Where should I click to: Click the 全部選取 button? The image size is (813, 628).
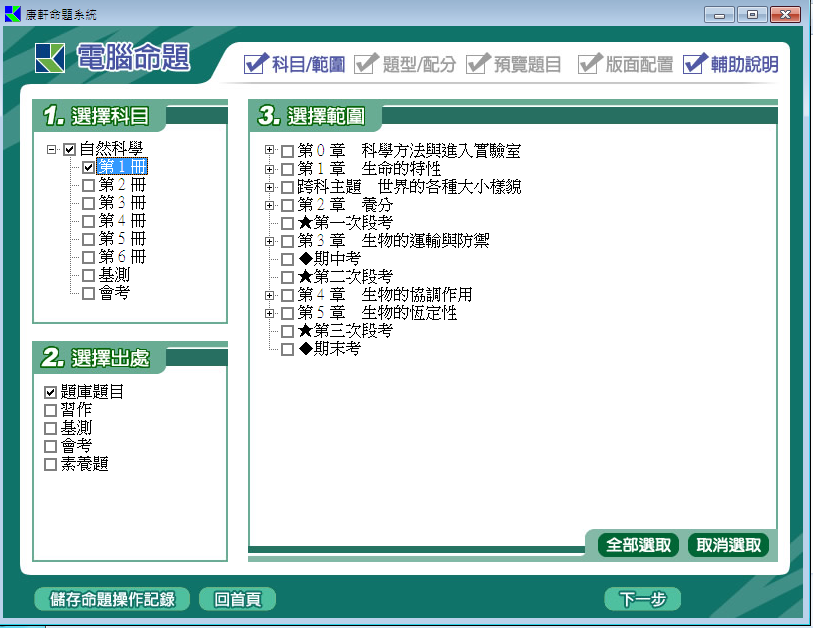click(x=638, y=545)
